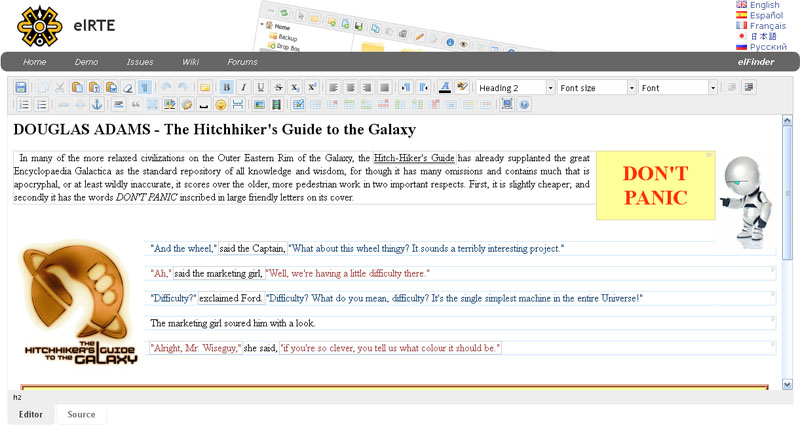Open file manager via the folder icon
This screenshot has height=426, width=800.
click(x=205, y=87)
